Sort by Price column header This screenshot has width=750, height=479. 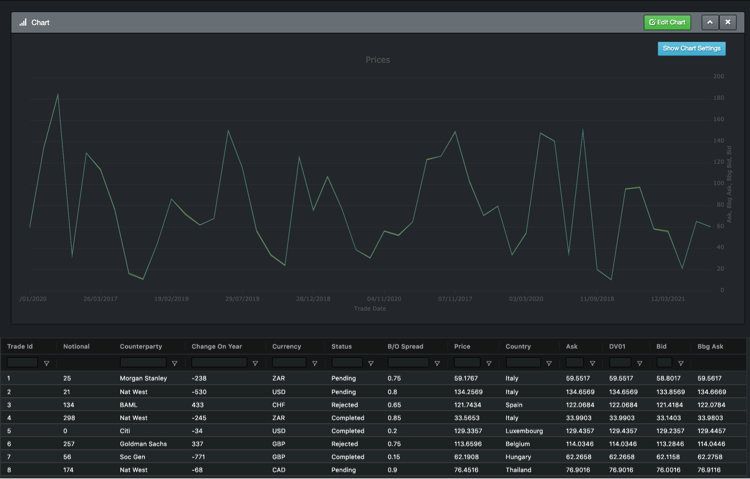pyautogui.click(x=462, y=346)
